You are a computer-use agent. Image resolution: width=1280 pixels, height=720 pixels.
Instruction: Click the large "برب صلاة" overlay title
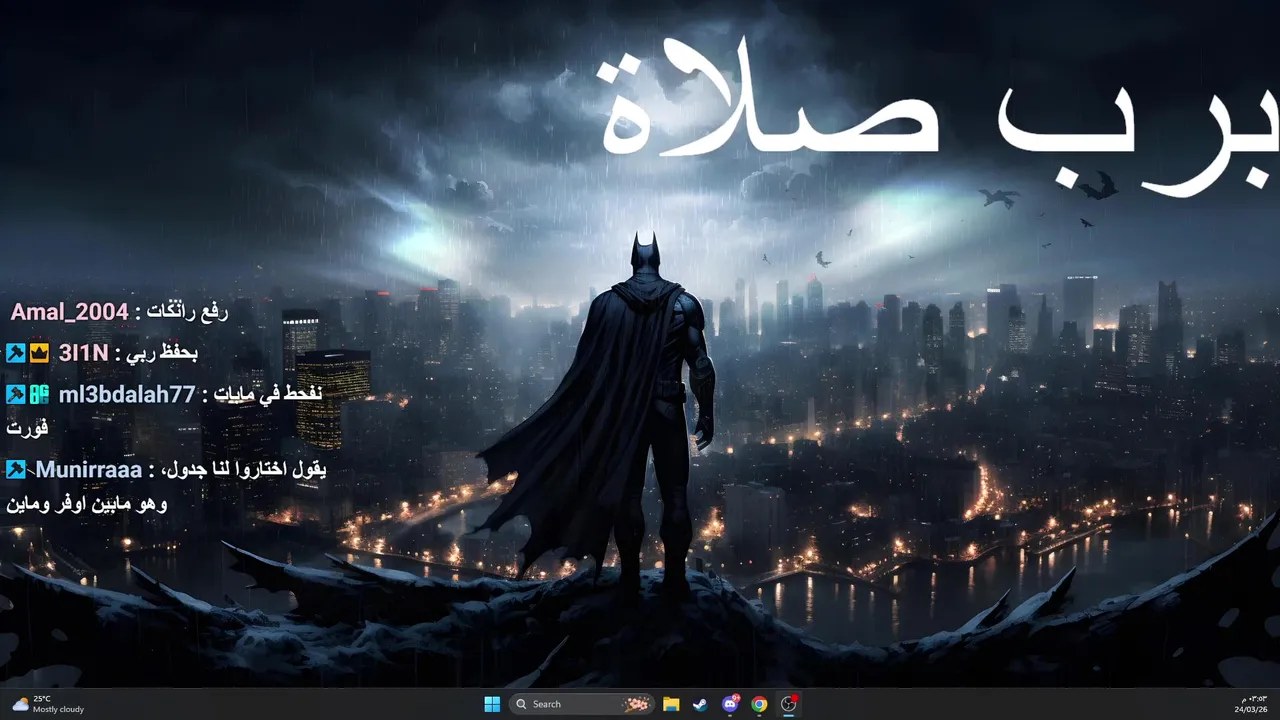click(938, 118)
